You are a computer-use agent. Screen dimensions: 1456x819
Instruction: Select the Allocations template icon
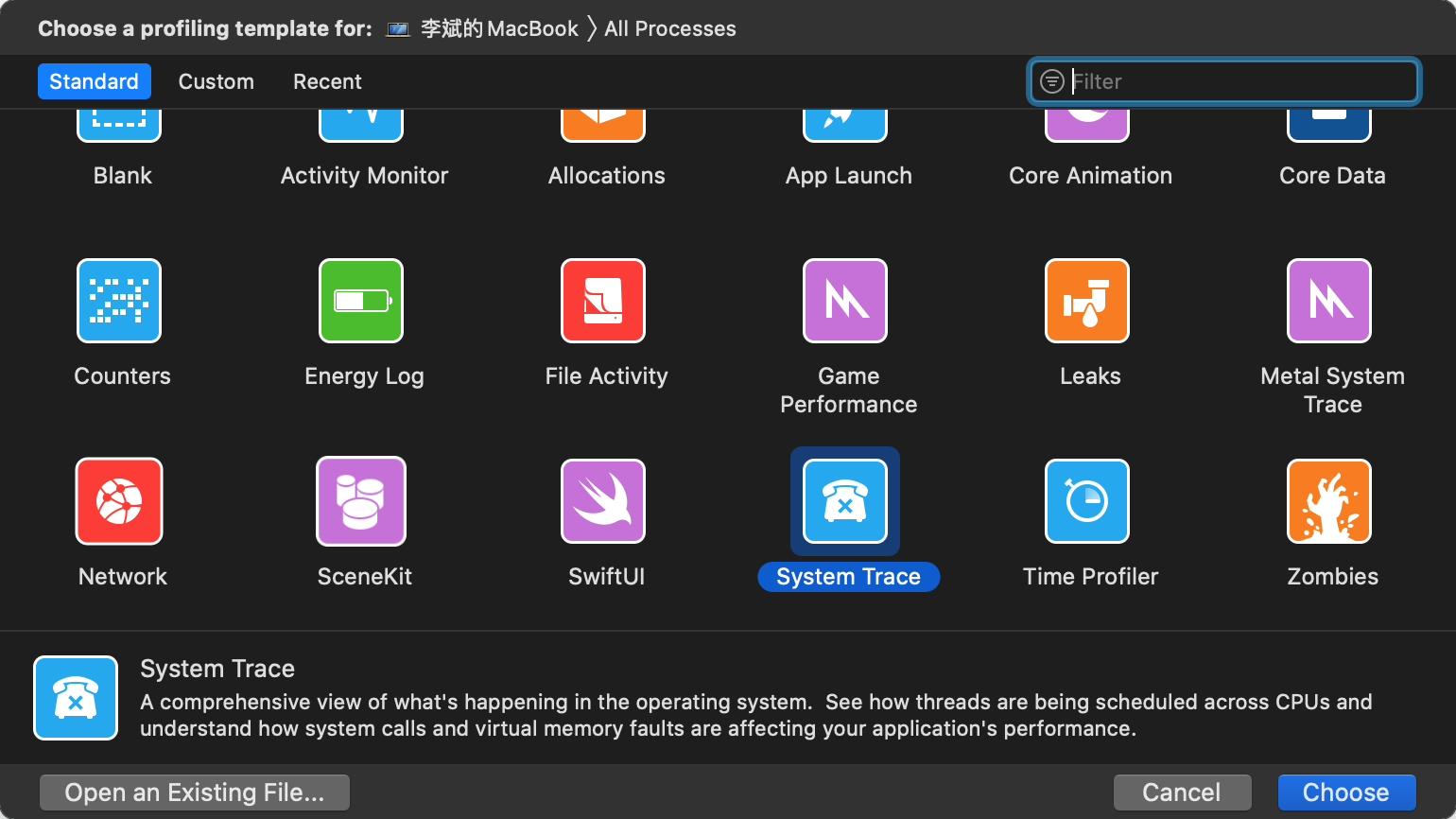click(x=603, y=126)
